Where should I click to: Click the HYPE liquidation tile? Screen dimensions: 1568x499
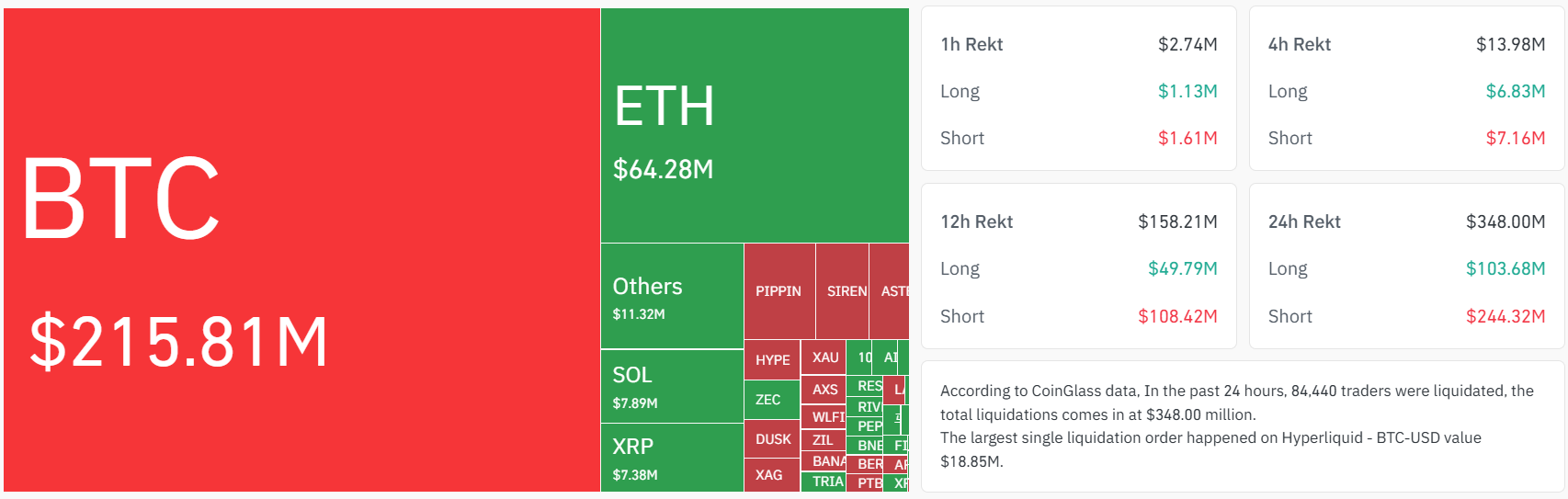click(x=772, y=360)
